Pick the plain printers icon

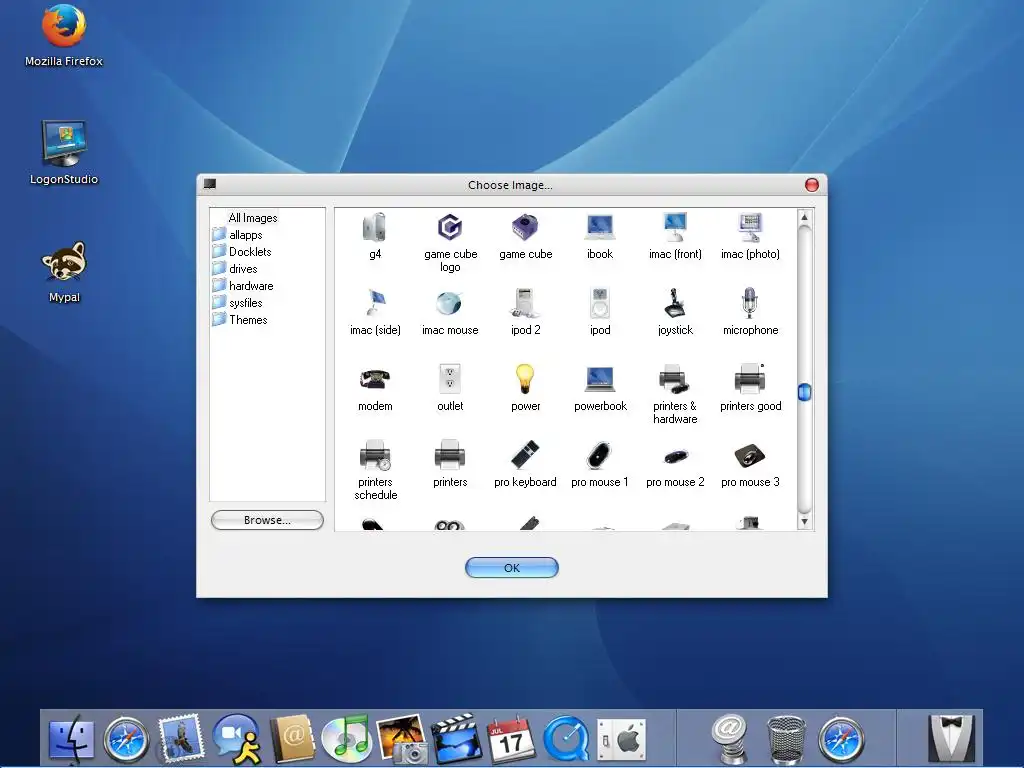pos(450,455)
